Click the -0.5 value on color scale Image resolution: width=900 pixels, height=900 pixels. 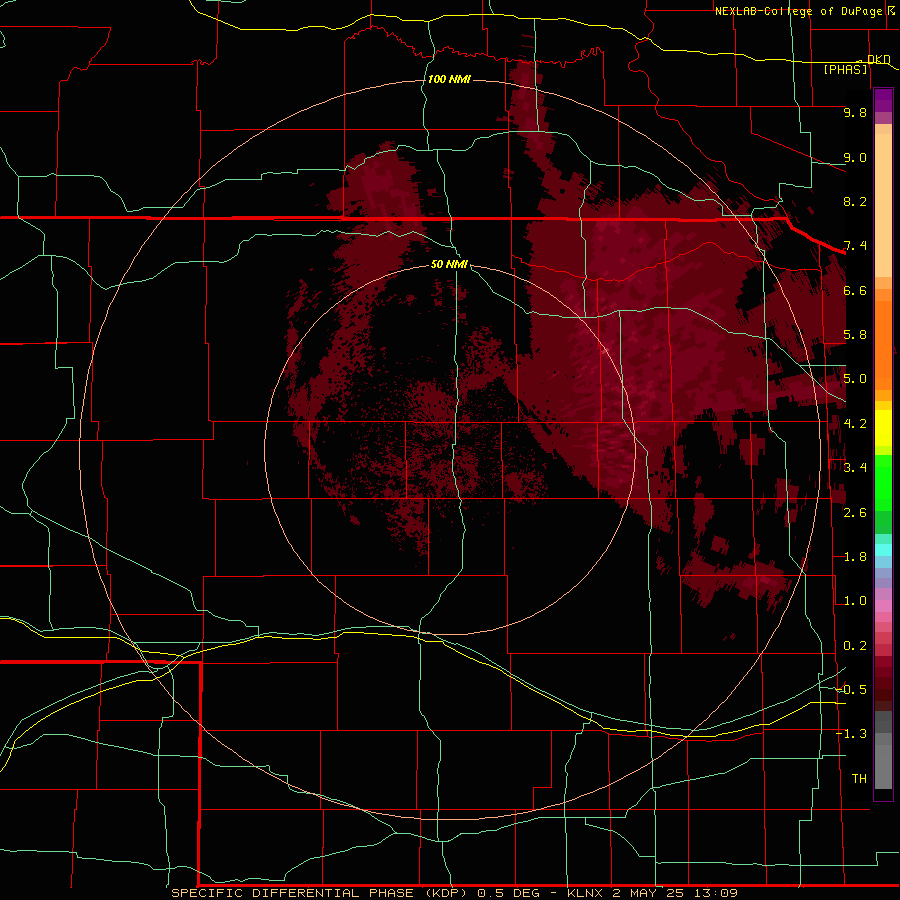(x=851, y=689)
